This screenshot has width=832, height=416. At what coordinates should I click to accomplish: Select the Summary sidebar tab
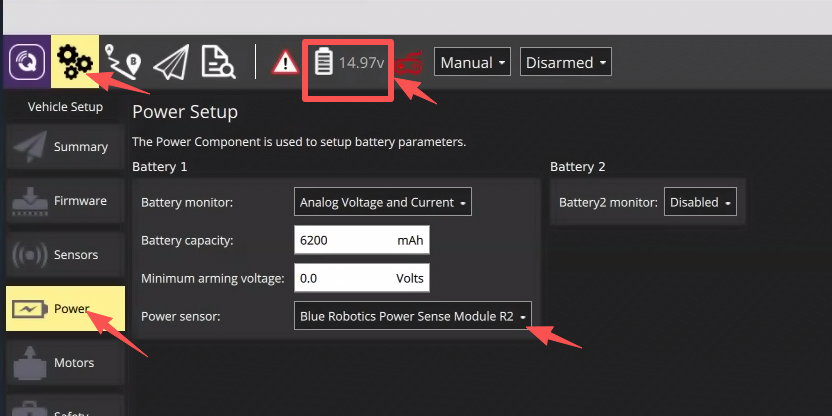(x=65, y=146)
